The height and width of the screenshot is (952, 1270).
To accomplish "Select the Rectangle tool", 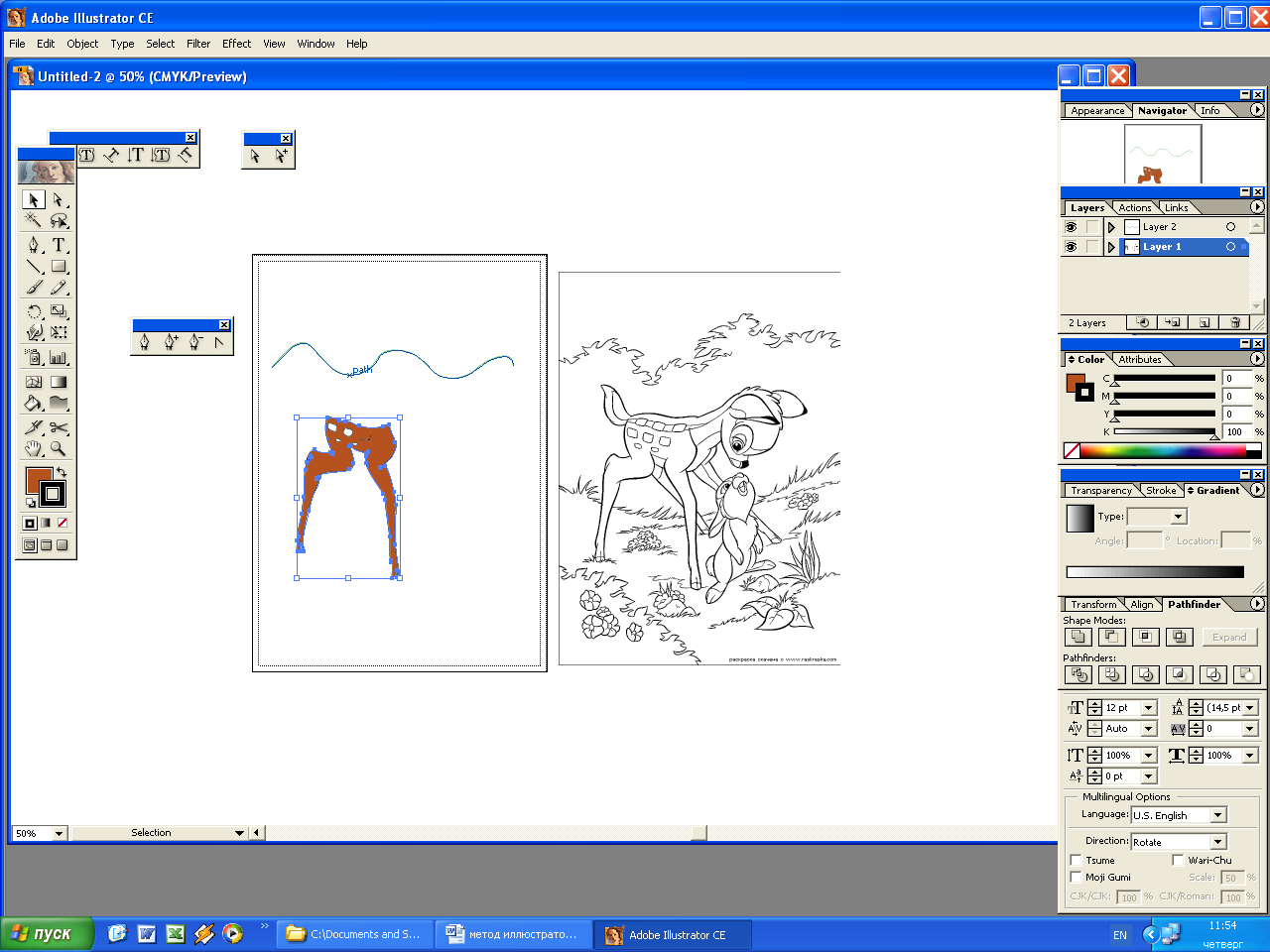I will (x=59, y=266).
